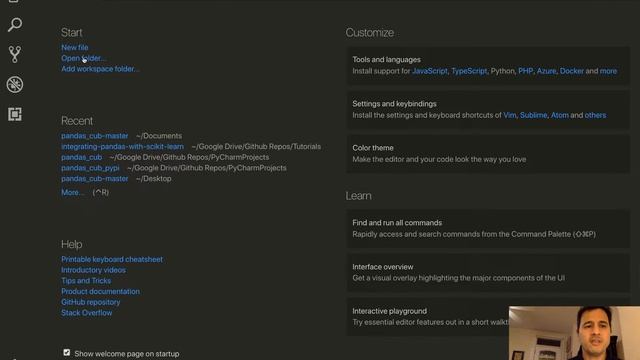Install PHP language support
Image resolution: width=640 pixels, height=360 pixels.
click(526, 71)
